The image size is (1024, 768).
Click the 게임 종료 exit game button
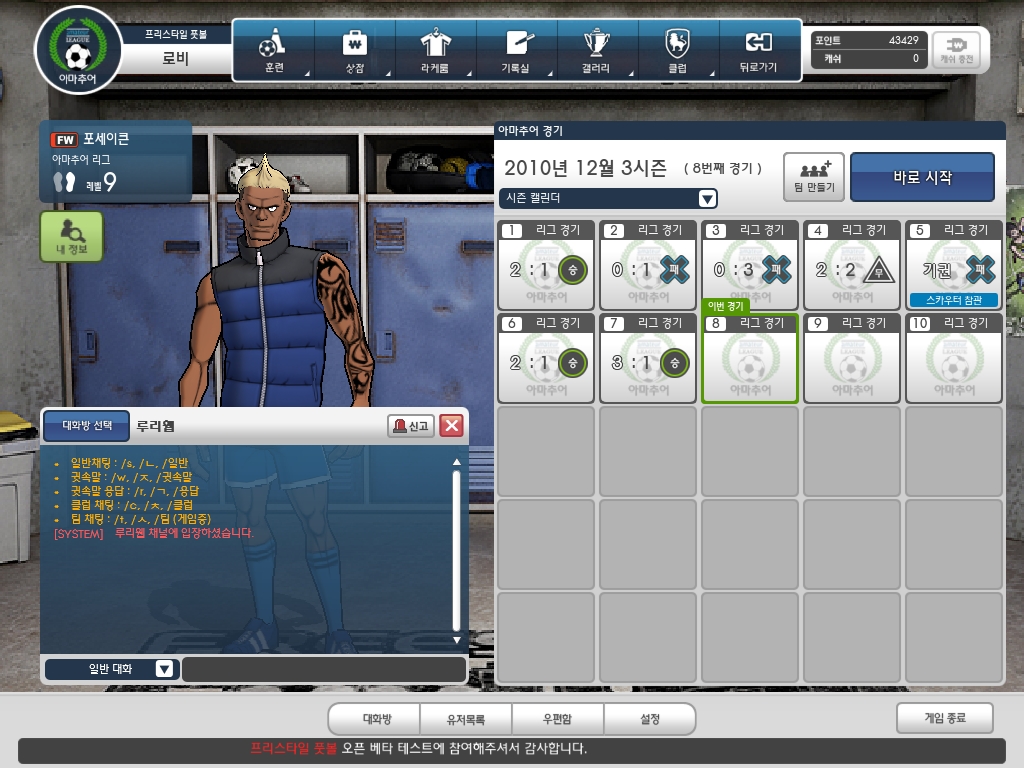pyautogui.click(x=944, y=718)
